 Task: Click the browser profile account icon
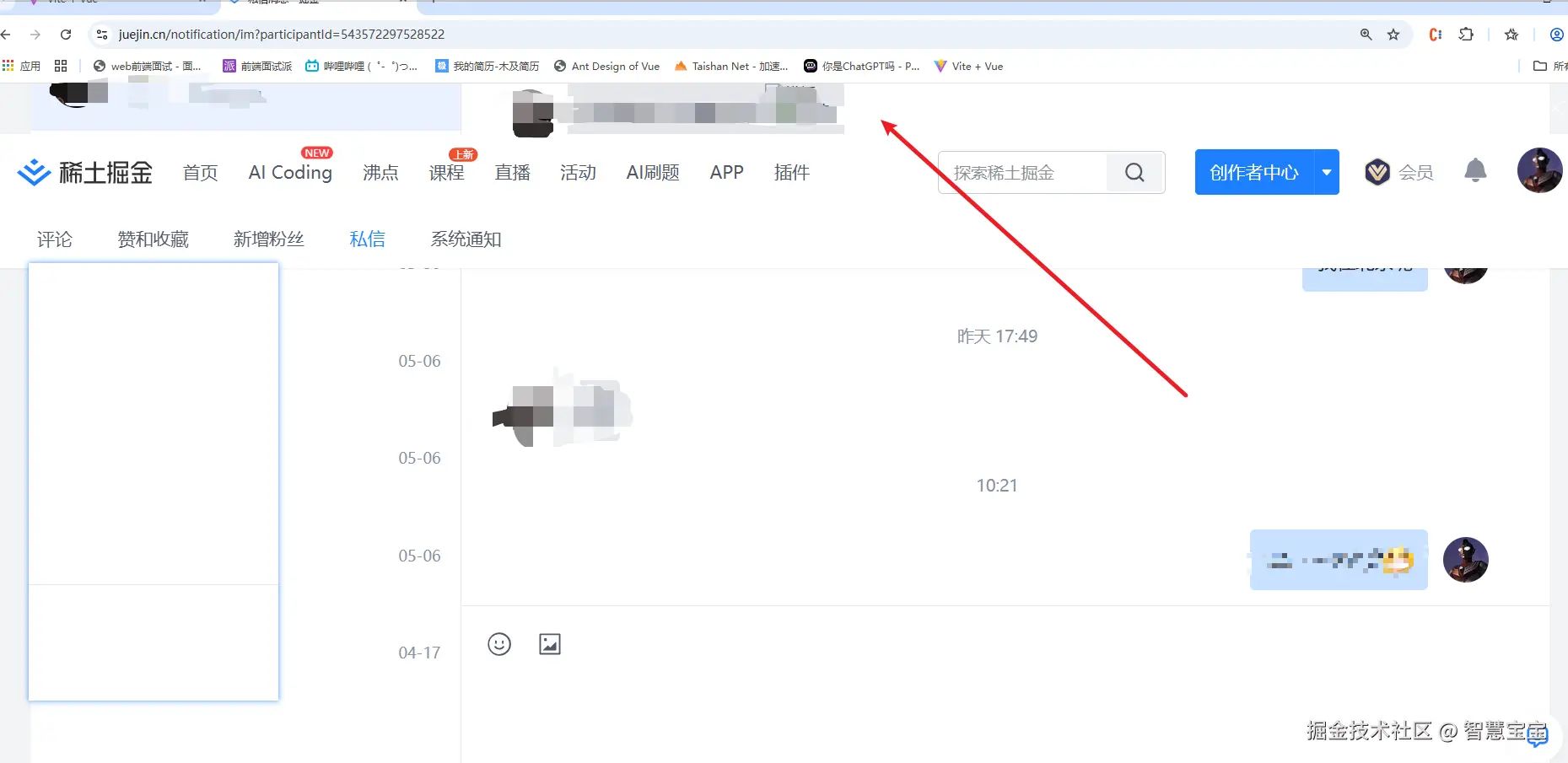1556,35
